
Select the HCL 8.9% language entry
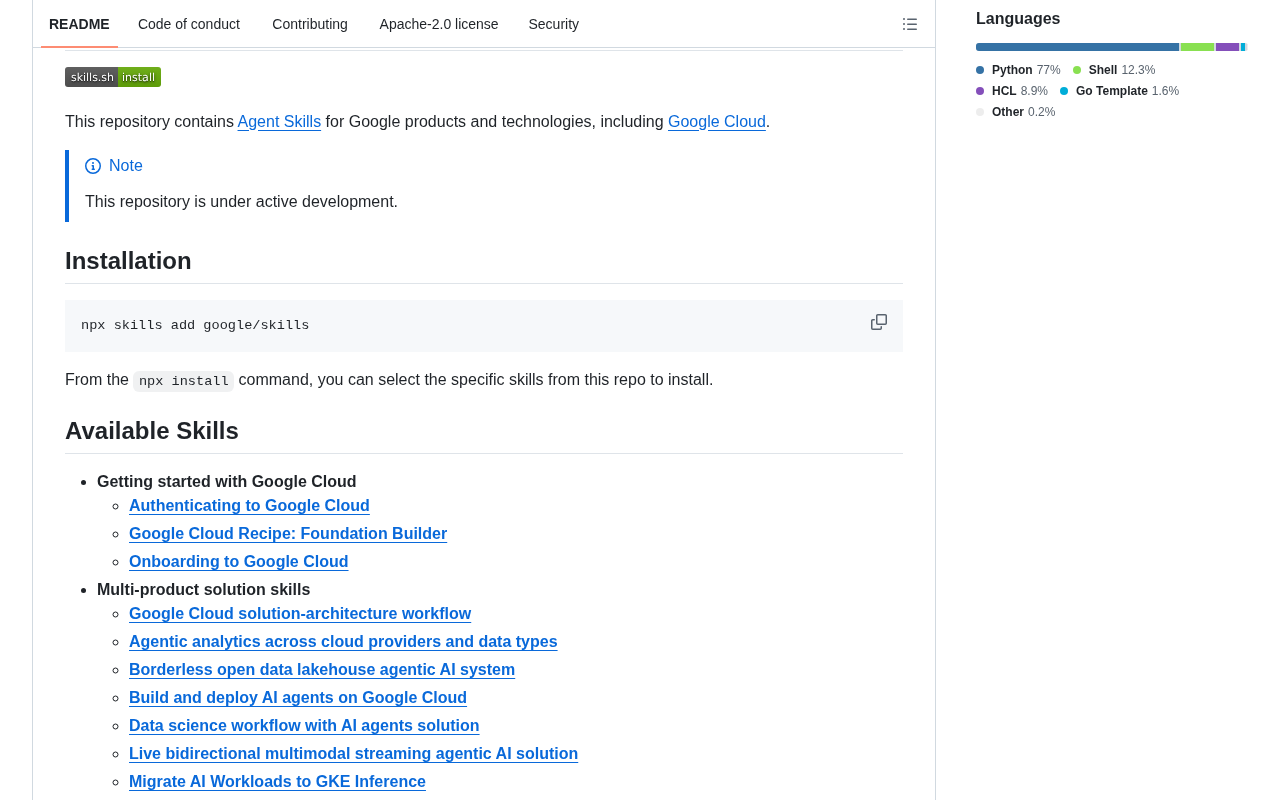(x=1012, y=91)
